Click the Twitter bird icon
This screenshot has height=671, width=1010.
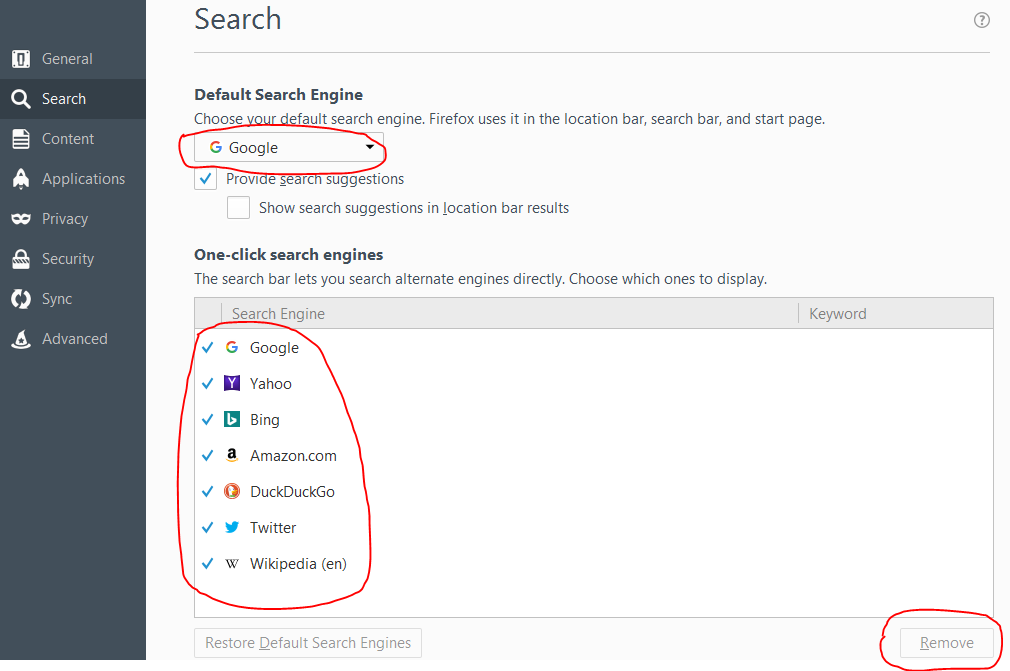pos(232,527)
